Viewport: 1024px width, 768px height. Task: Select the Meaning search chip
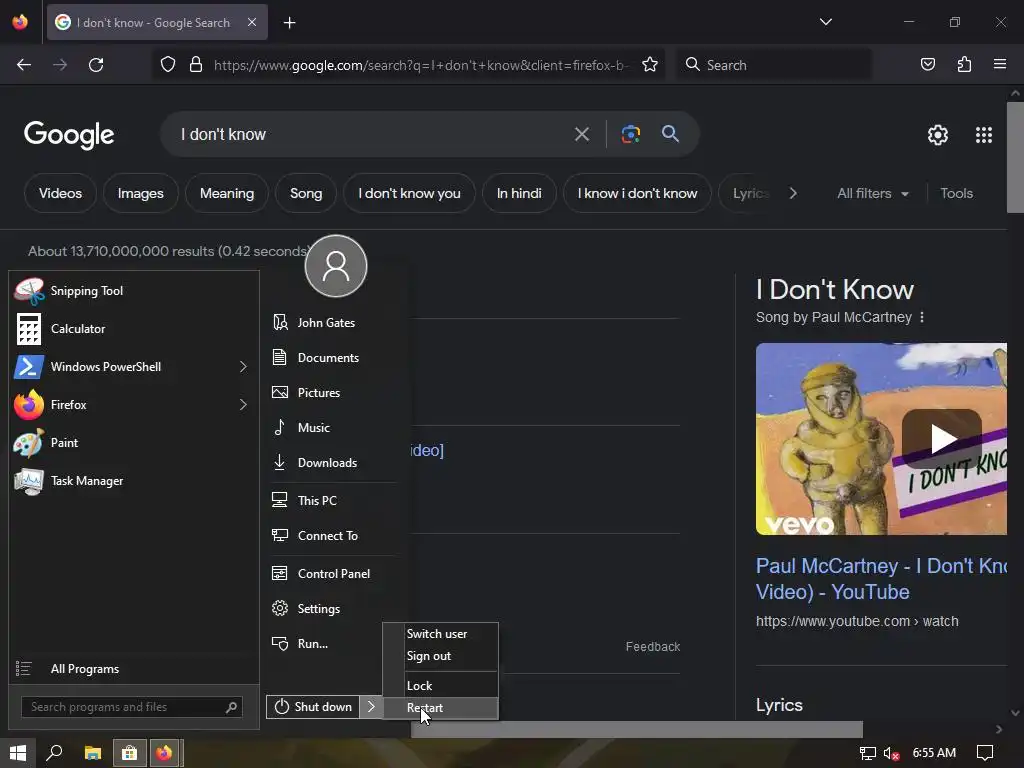227,193
